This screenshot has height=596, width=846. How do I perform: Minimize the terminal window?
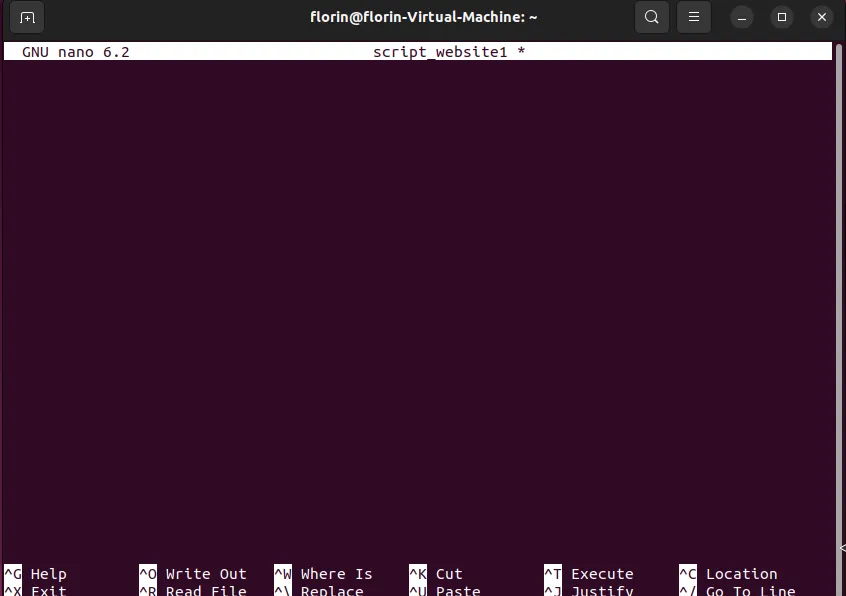pos(742,17)
